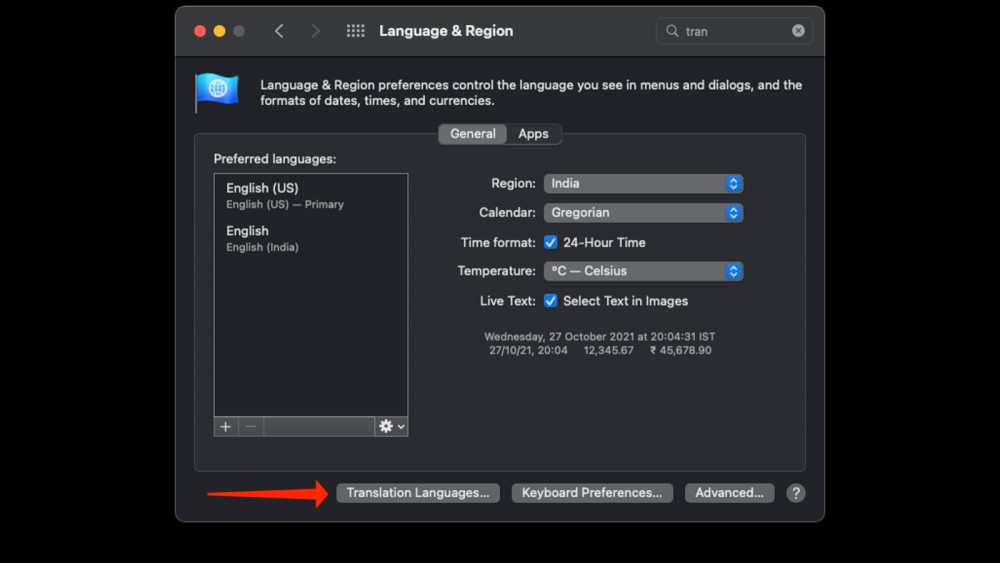Switch to the General tab
Image resolution: width=1000 pixels, height=563 pixels.
(x=473, y=134)
